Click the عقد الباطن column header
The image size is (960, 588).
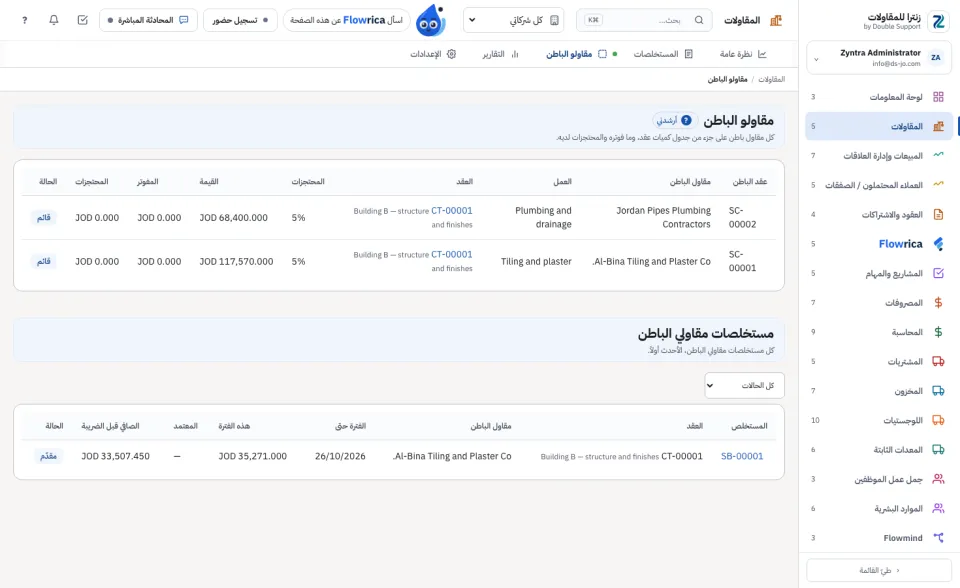point(750,182)
